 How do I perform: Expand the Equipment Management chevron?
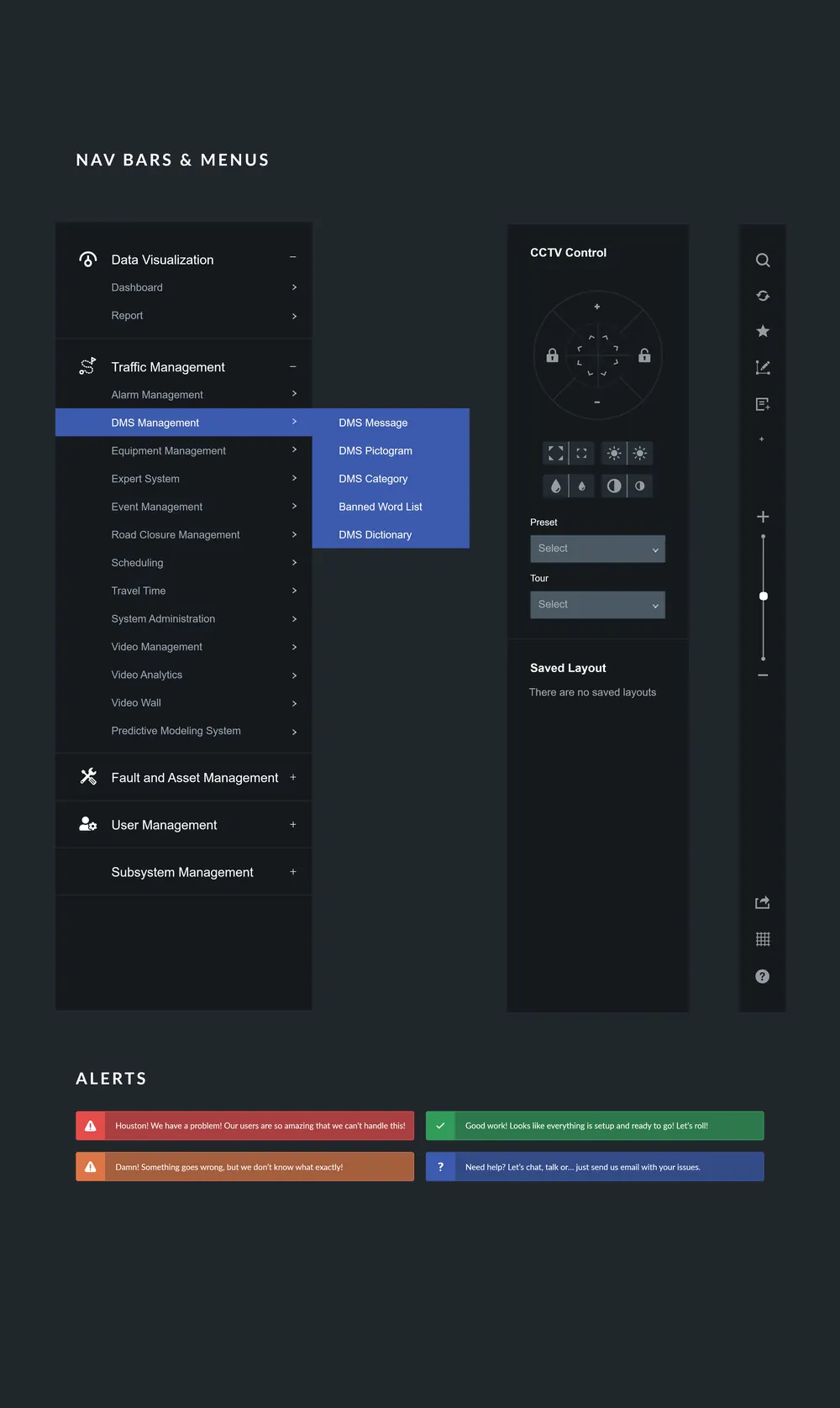tap(294, 450)
